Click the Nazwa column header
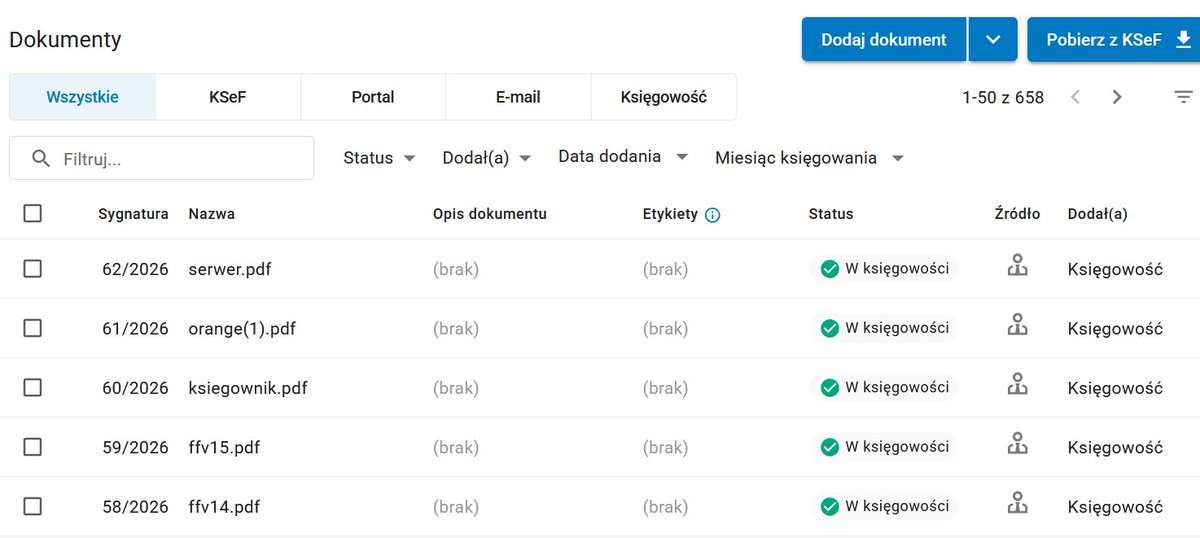 tap(211, 214)
